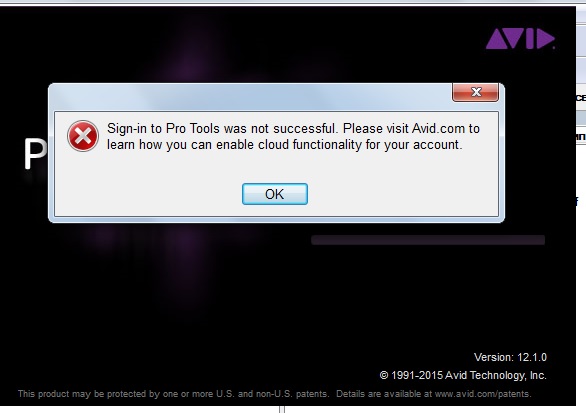Open the www.avid.com/patents address text
586x413 pixels.
pos(483,394)
